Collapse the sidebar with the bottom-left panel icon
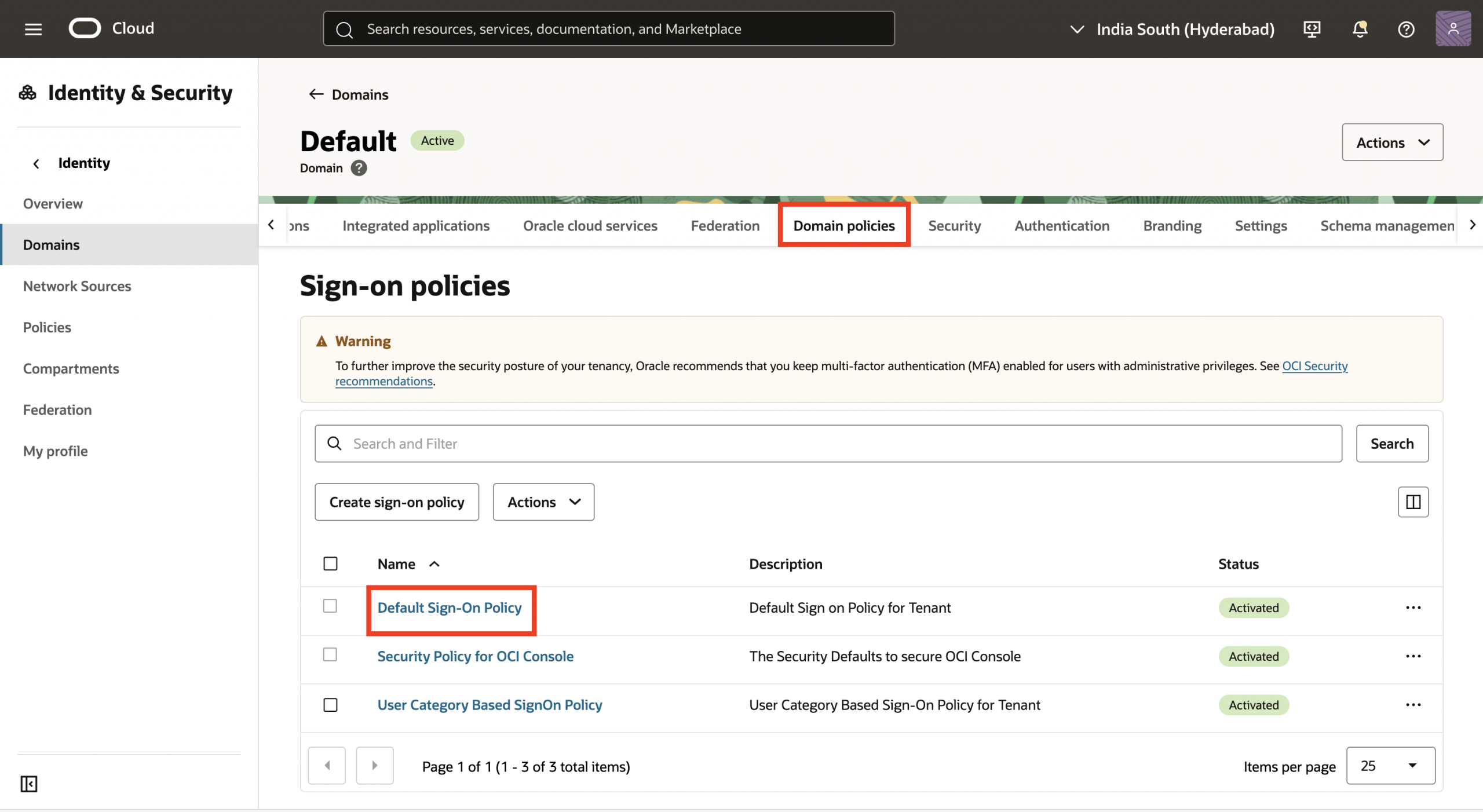 pyautogui.click(x=28, y=784)
